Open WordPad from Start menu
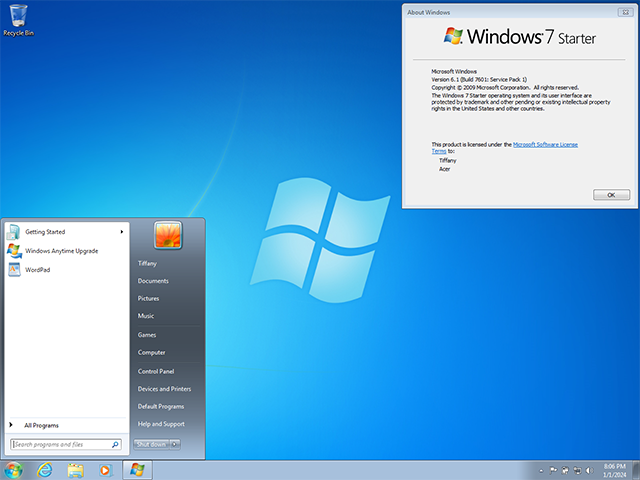This screenshot has width=640, height=480. click(x=38, y=270)
